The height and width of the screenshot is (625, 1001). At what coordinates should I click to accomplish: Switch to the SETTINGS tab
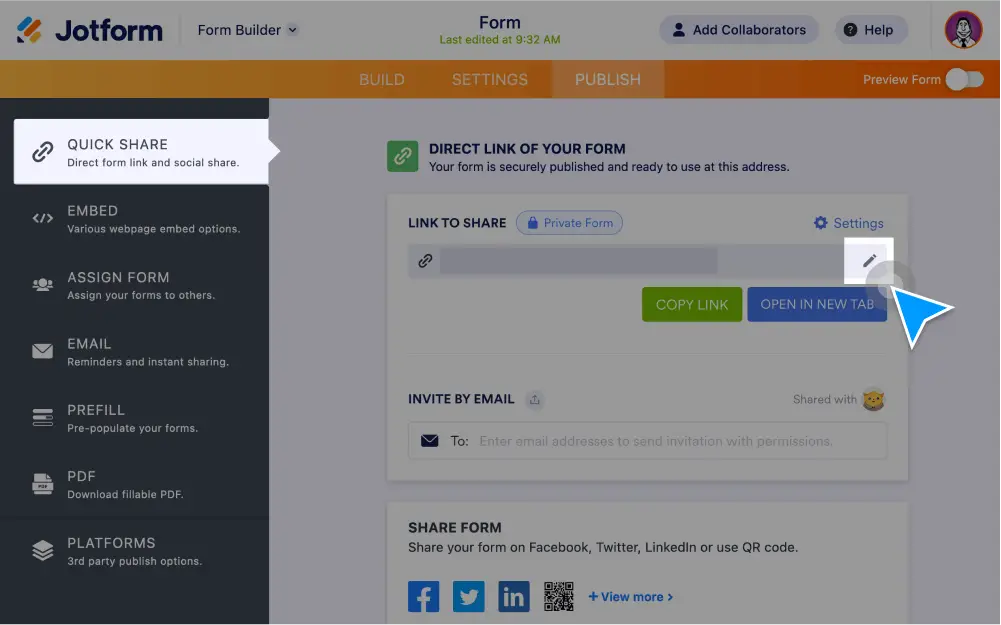[x=489, y=79]
